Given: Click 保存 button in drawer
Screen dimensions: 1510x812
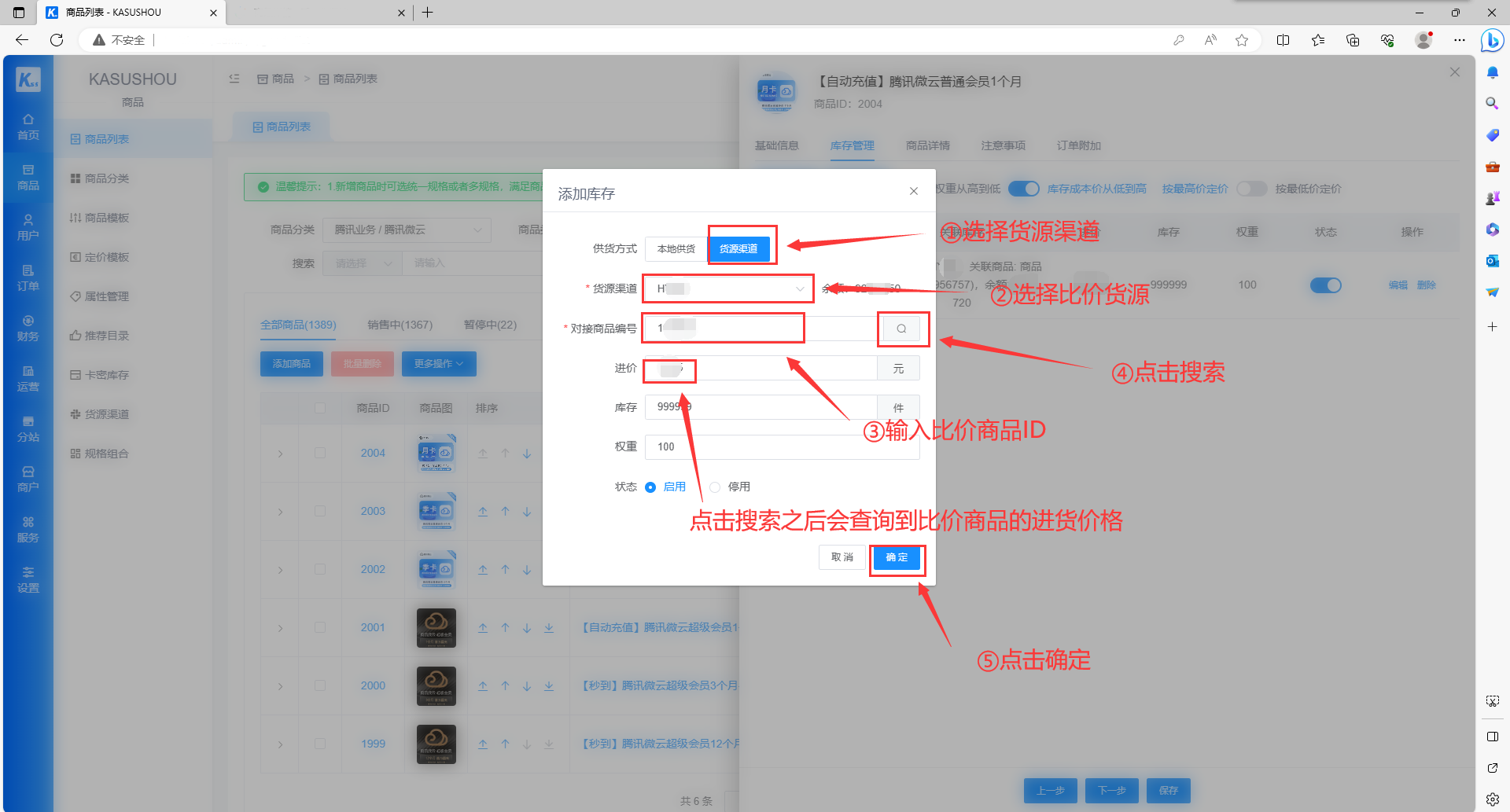Looking at the screenshot, I should click(x=1169, y=791).
